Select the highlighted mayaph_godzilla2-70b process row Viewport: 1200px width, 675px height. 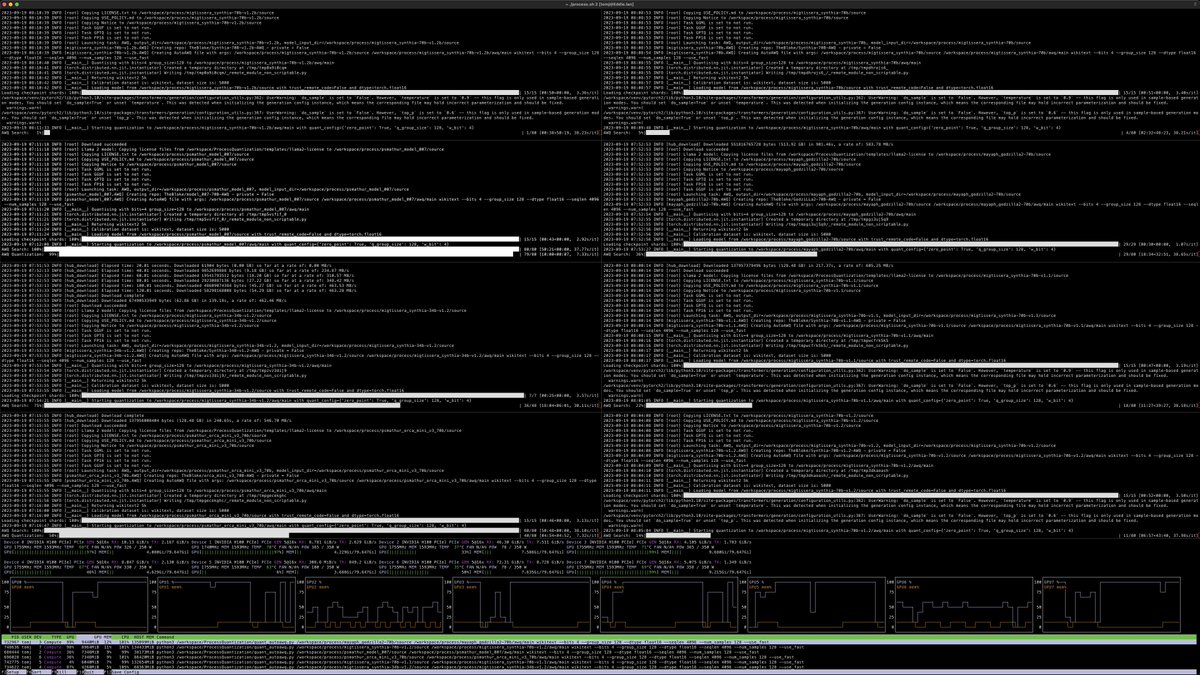point(600,641)
